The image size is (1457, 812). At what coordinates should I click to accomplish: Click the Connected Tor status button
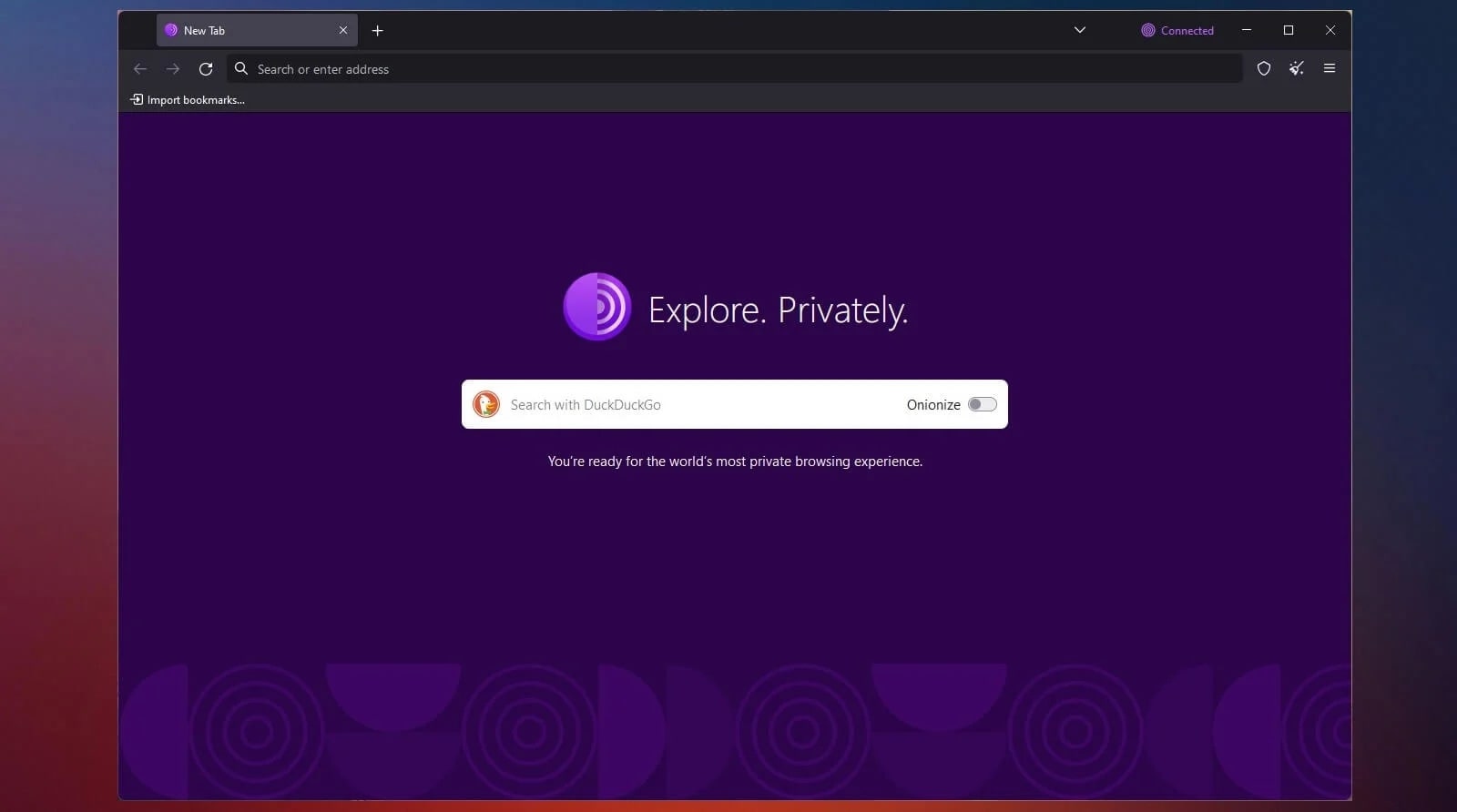pyautogui.click(x=1177, y=31)
